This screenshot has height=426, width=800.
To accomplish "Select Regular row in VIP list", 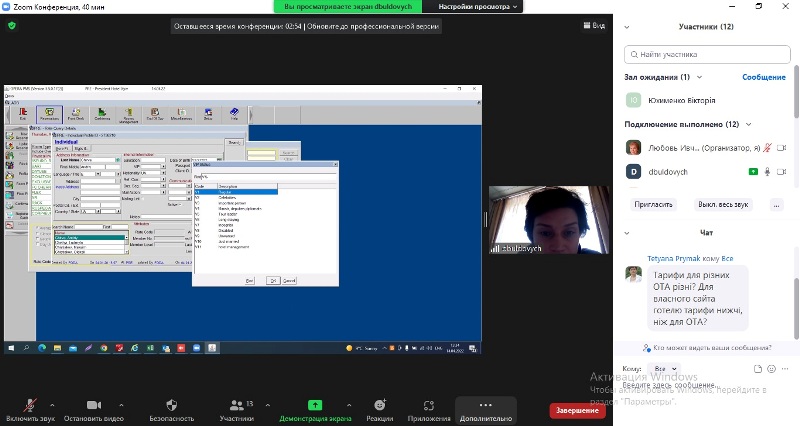I will [x=236, y=192].
